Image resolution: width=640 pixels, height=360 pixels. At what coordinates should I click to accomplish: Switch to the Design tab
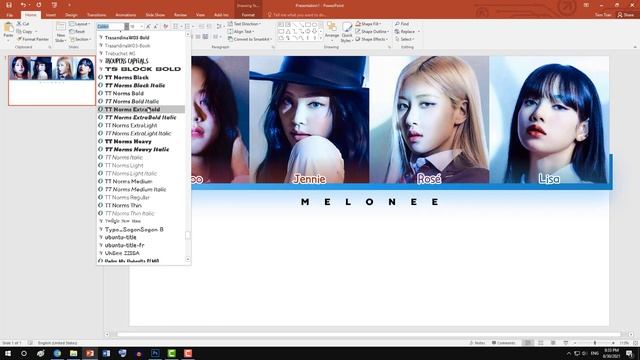point(71,15)
